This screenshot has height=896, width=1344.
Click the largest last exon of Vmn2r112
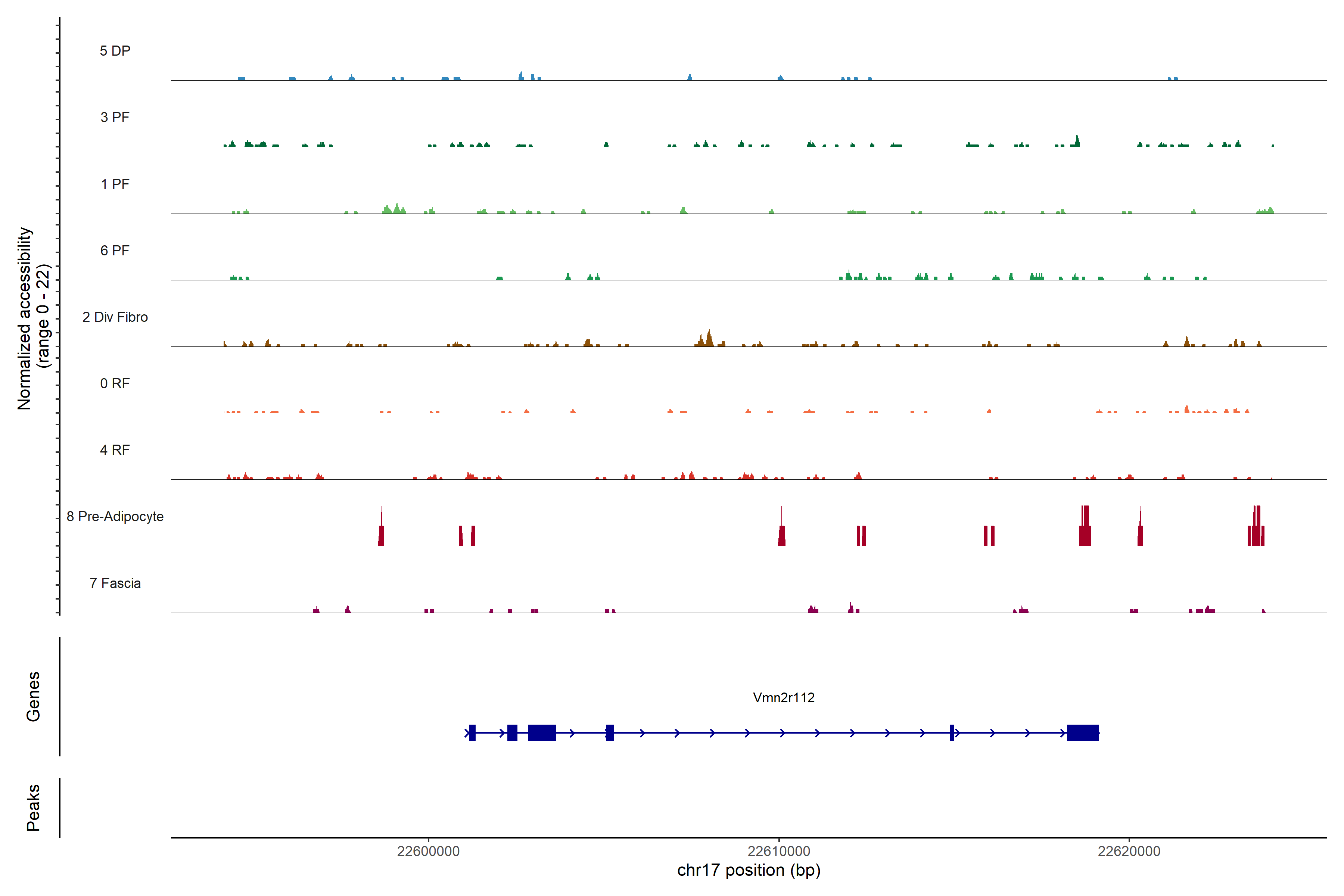click(1082, 732)
